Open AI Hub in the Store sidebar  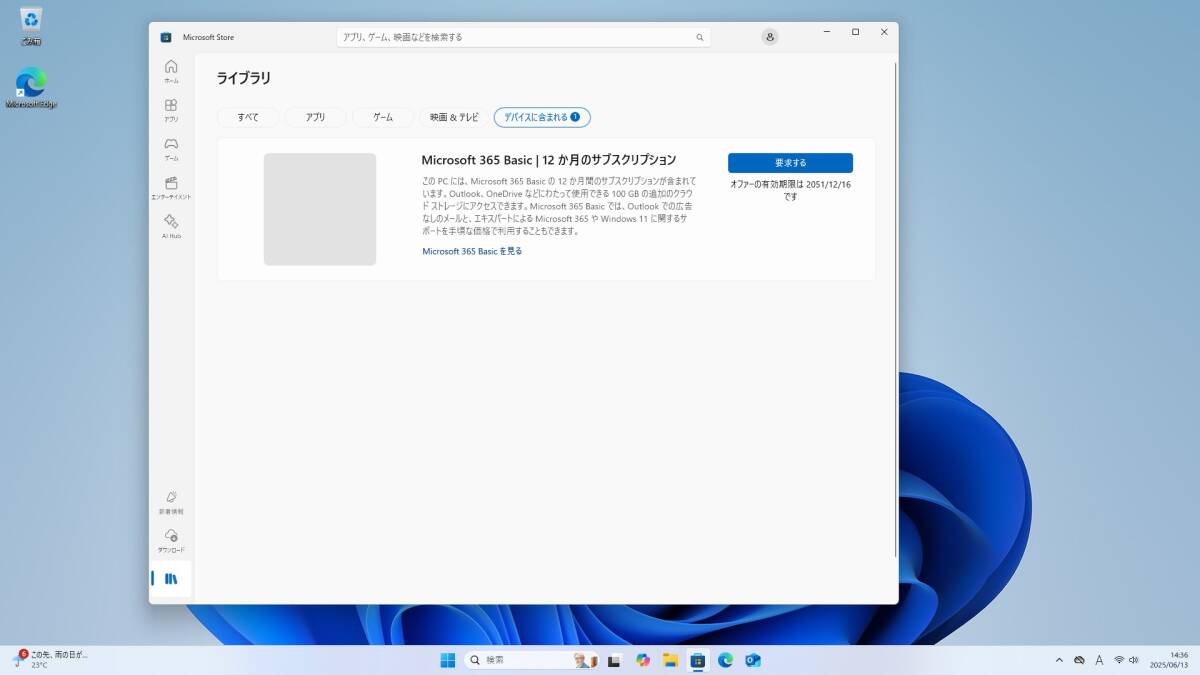click(171, 227)
